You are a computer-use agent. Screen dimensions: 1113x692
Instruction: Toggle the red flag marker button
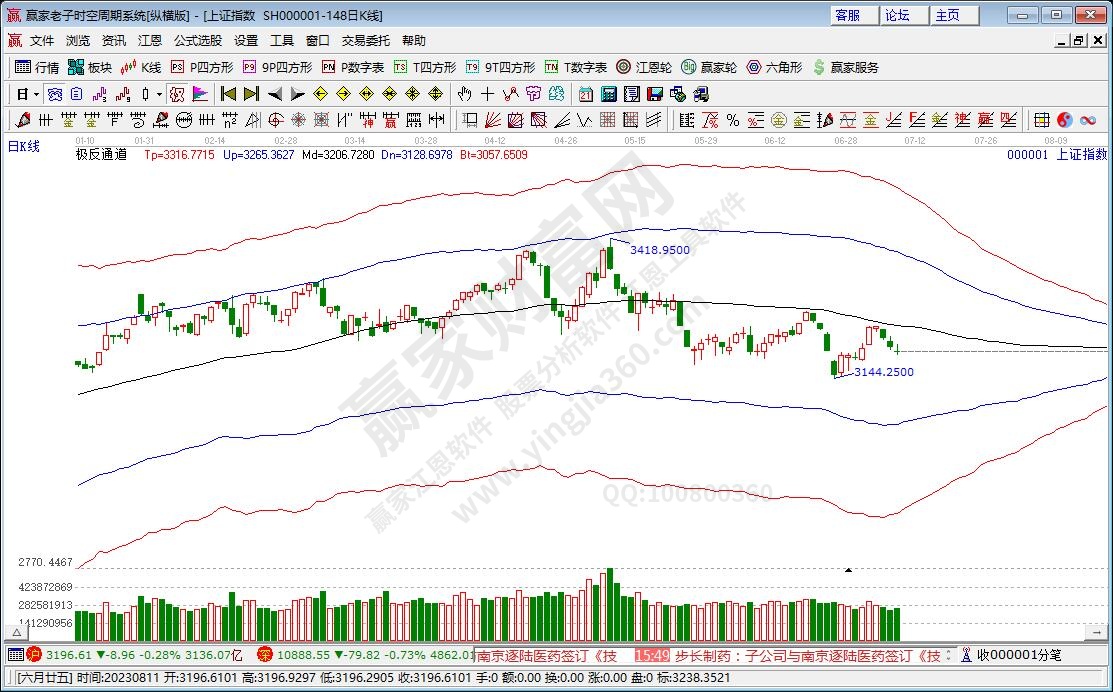click(x=200, y=94)
